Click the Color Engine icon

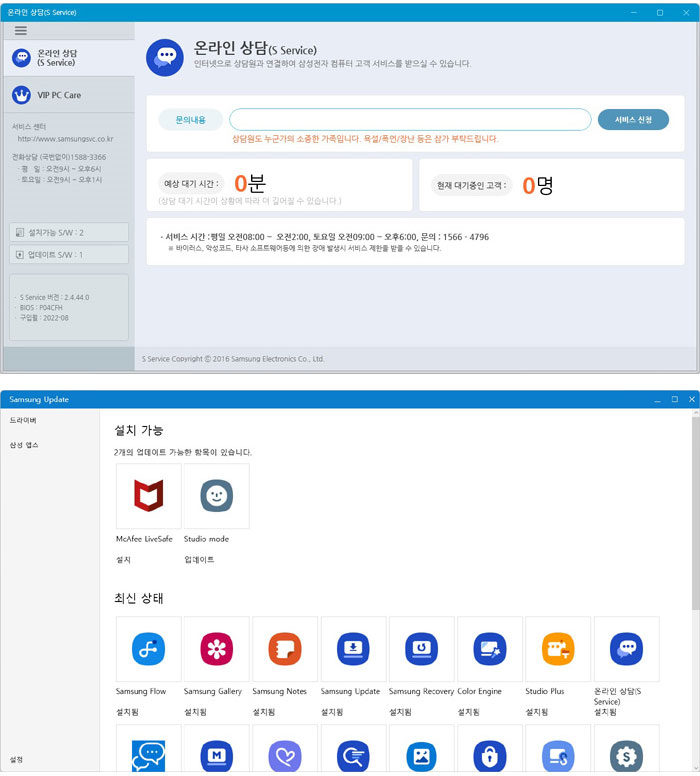pos(490,649)
